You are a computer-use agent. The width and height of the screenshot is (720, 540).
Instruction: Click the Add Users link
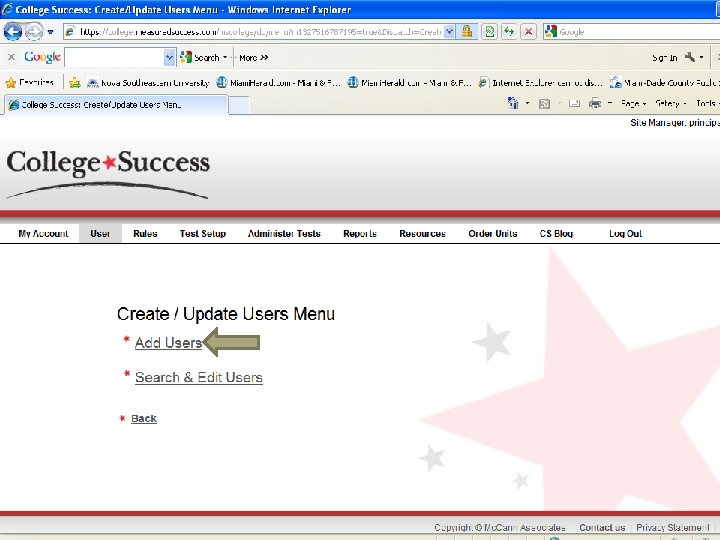[x=168, y=343]
